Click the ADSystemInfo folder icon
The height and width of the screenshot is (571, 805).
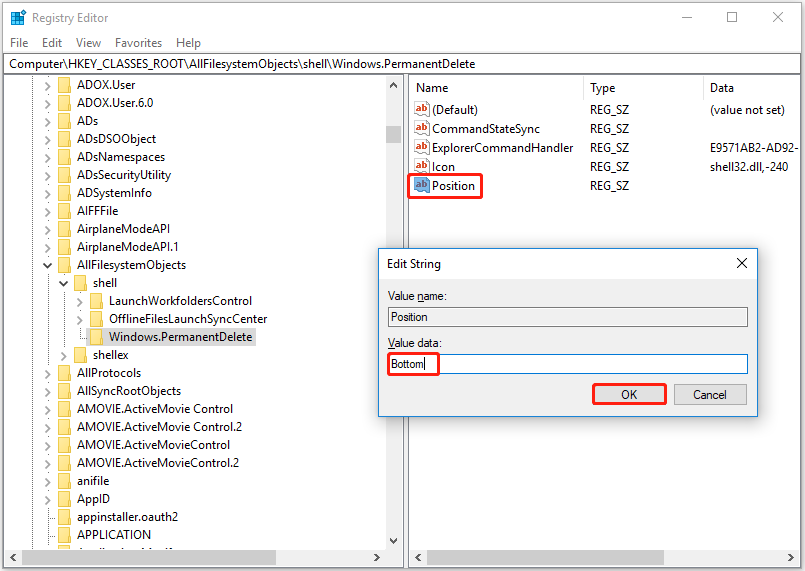coord(65,193)
